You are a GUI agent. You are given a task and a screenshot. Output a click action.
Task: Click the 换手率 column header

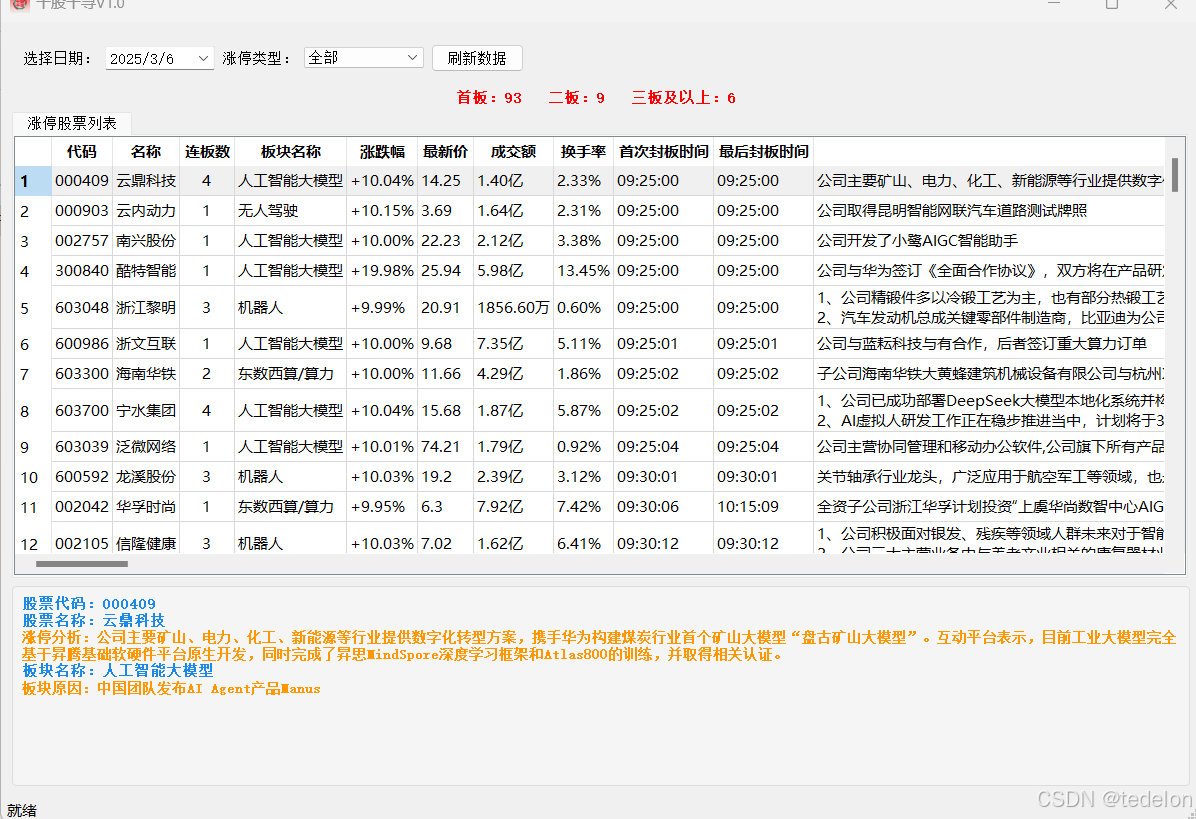583,151
